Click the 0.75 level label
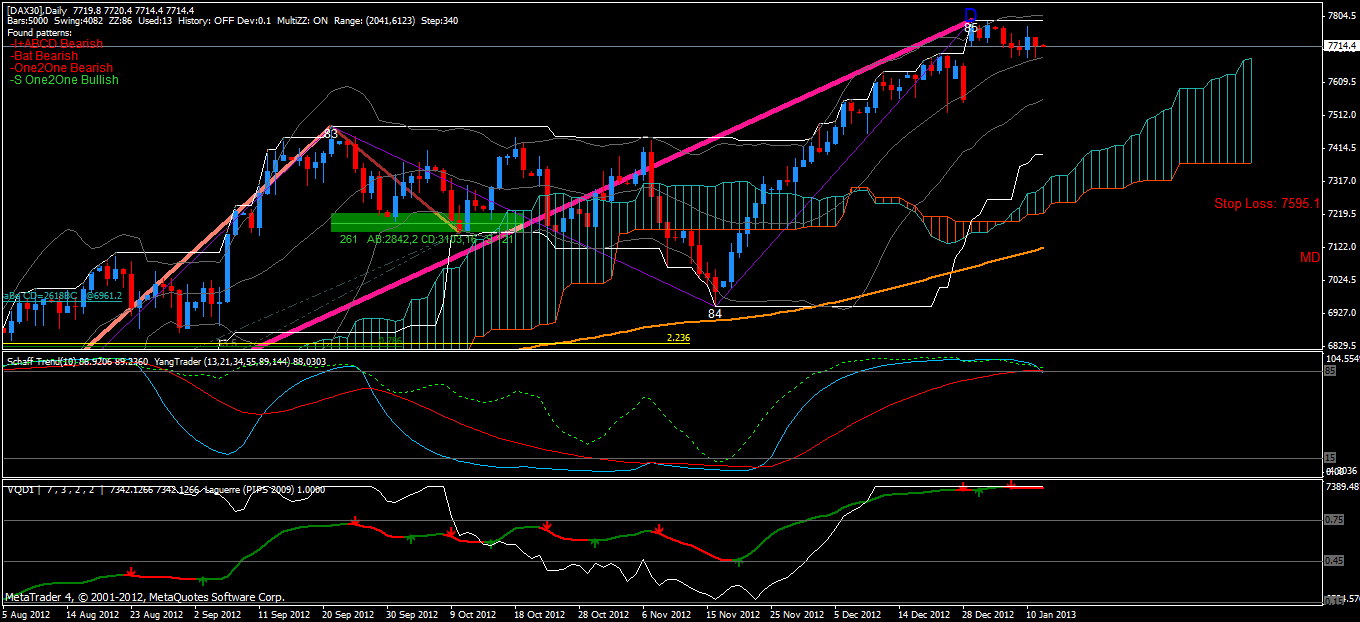 (x=1332, y=520)
